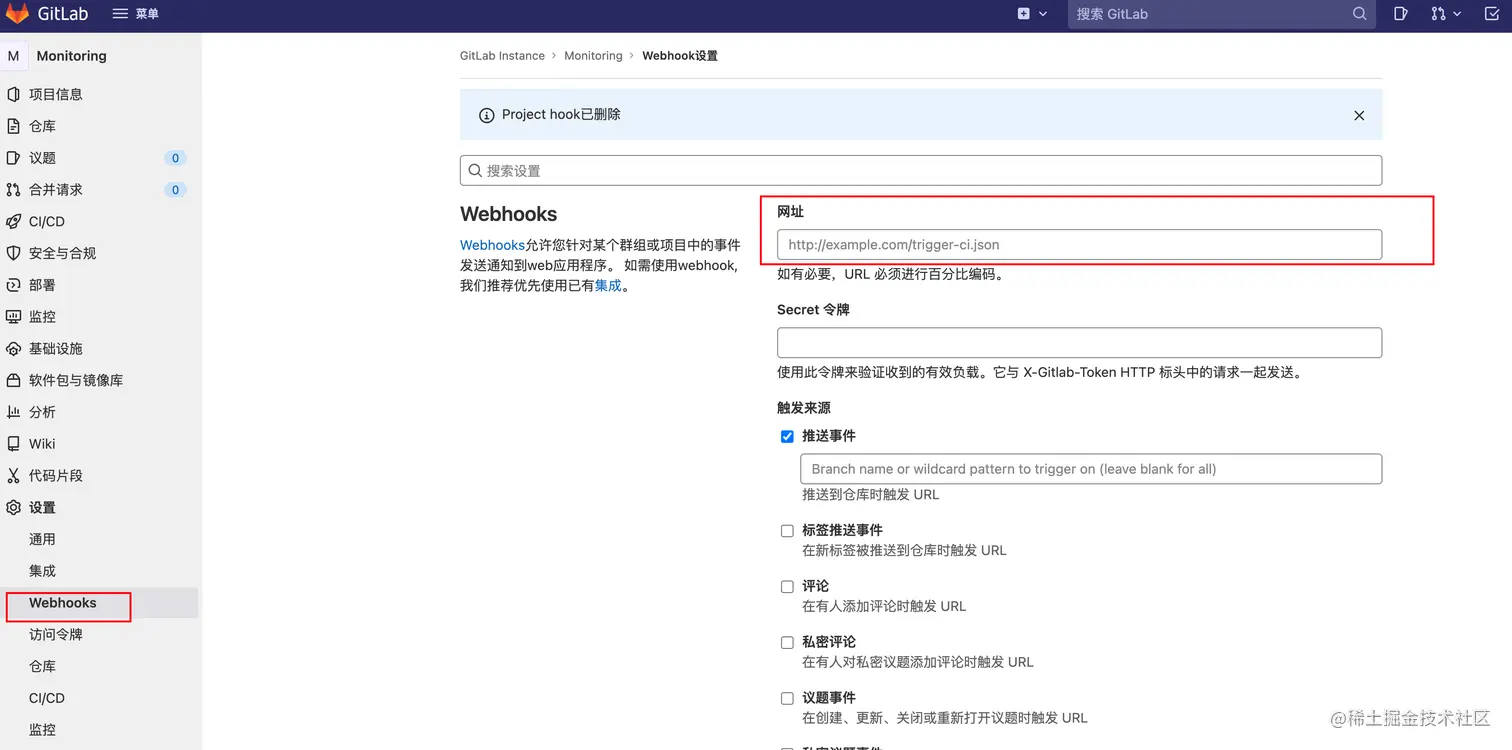Dismiss the Project hook已删除 alert

tap(1359, 116)
